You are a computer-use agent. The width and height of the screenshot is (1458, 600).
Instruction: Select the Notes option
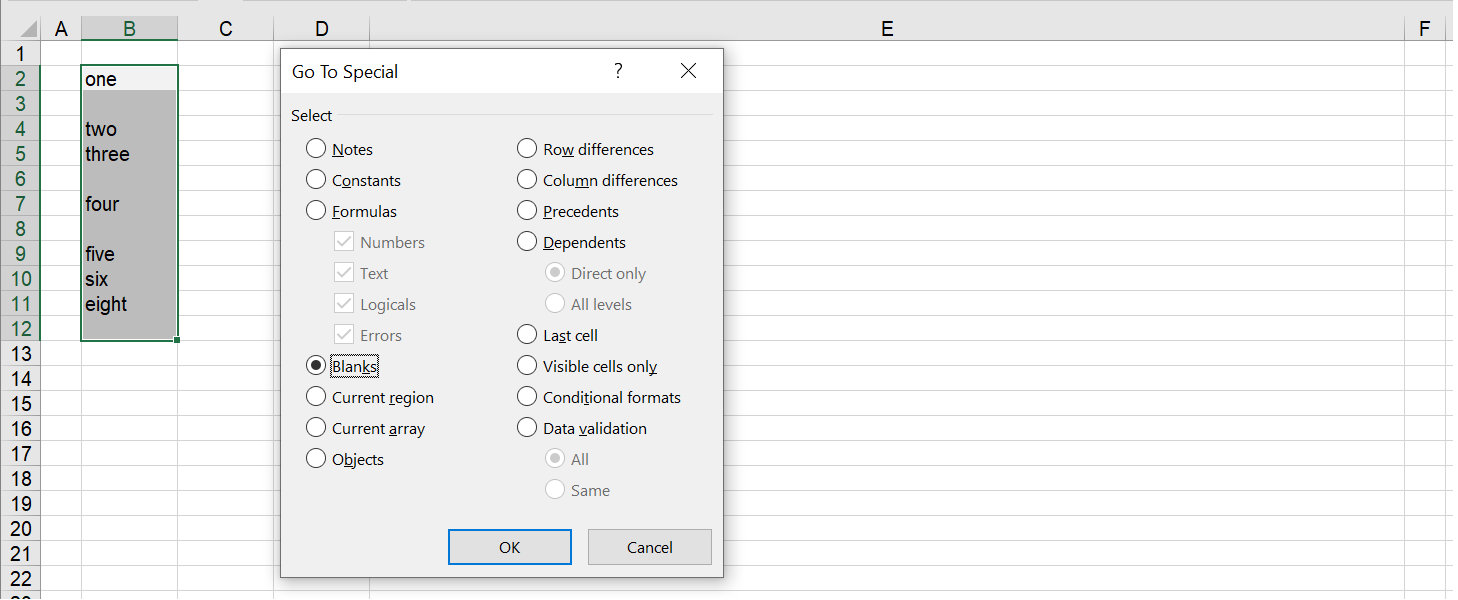[316, 148]
